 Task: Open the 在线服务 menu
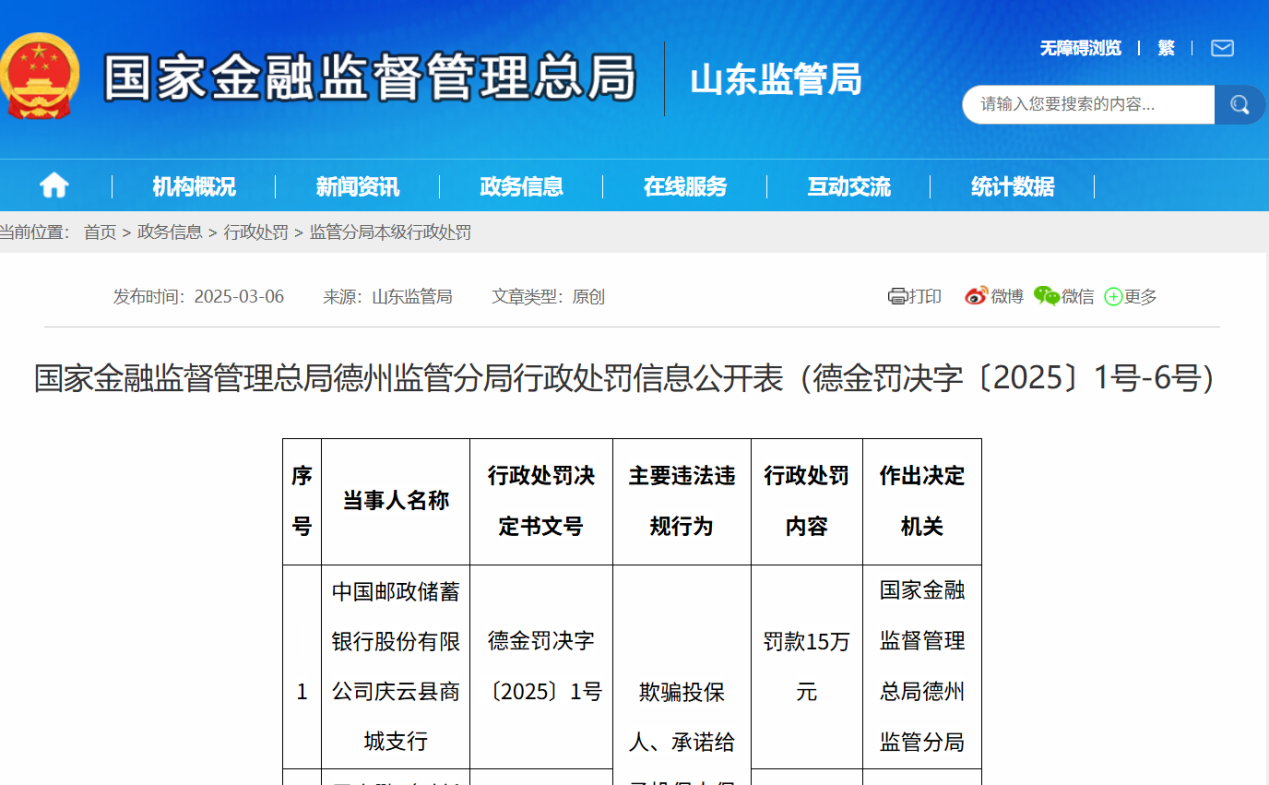[x=685, y=187]
